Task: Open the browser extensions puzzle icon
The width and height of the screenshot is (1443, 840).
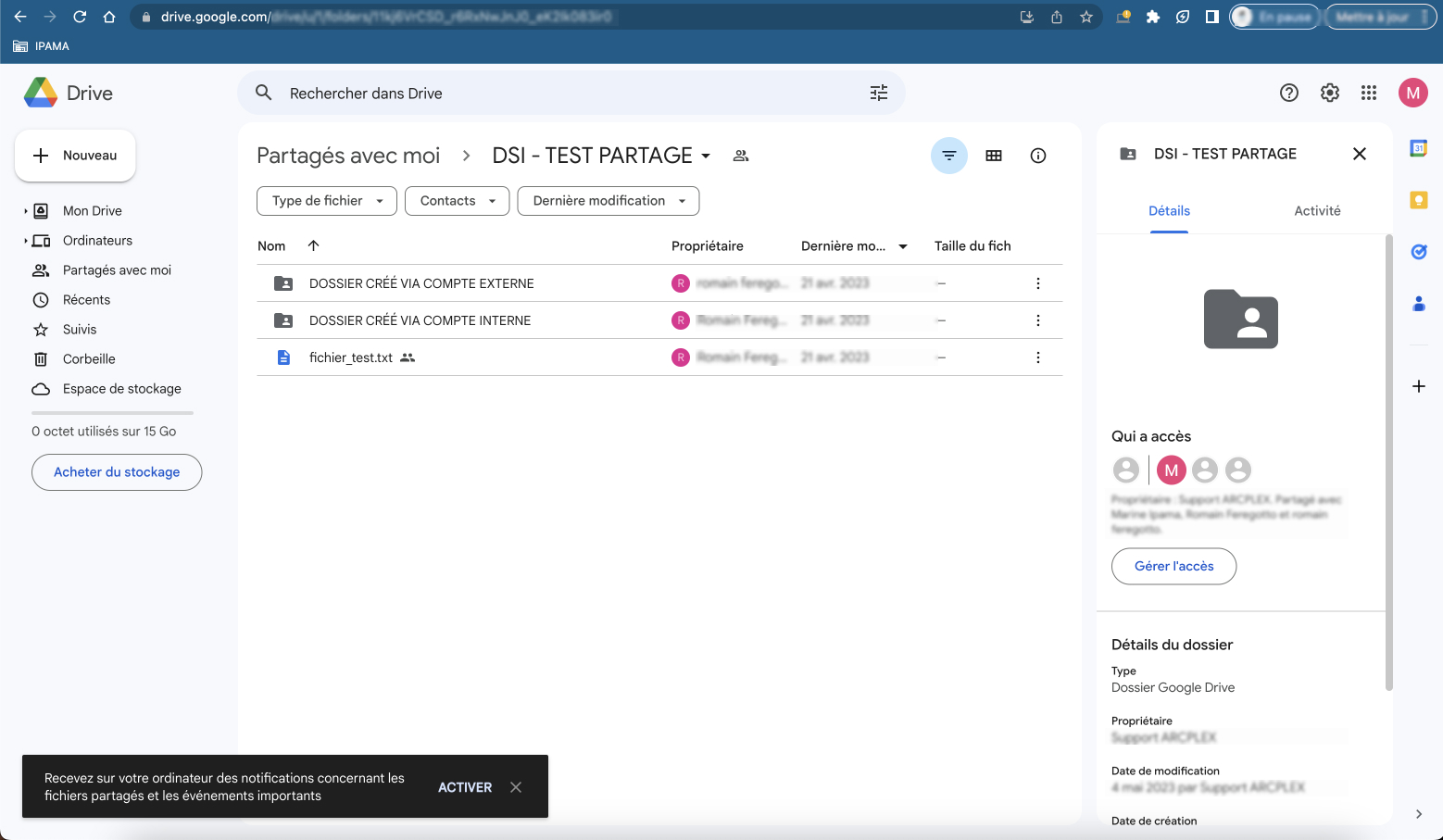Action: click(1153, 17)
